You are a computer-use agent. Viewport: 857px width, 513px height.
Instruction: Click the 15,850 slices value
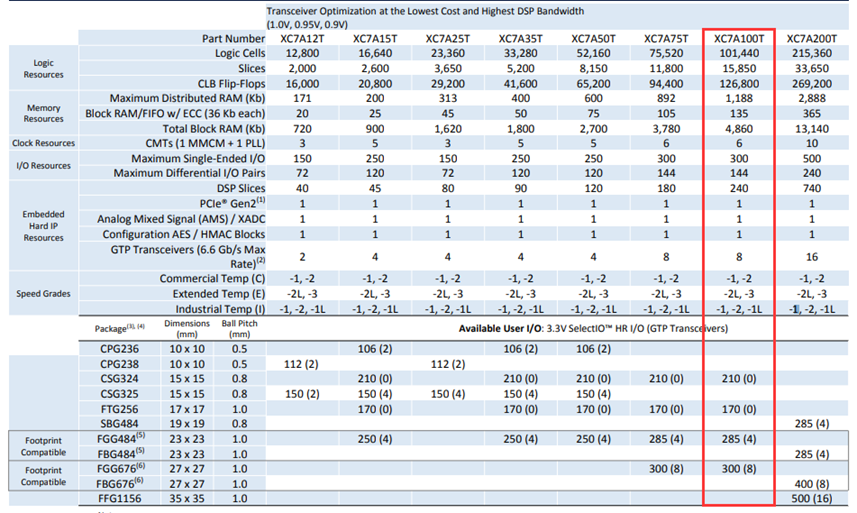tap(739, 69)
